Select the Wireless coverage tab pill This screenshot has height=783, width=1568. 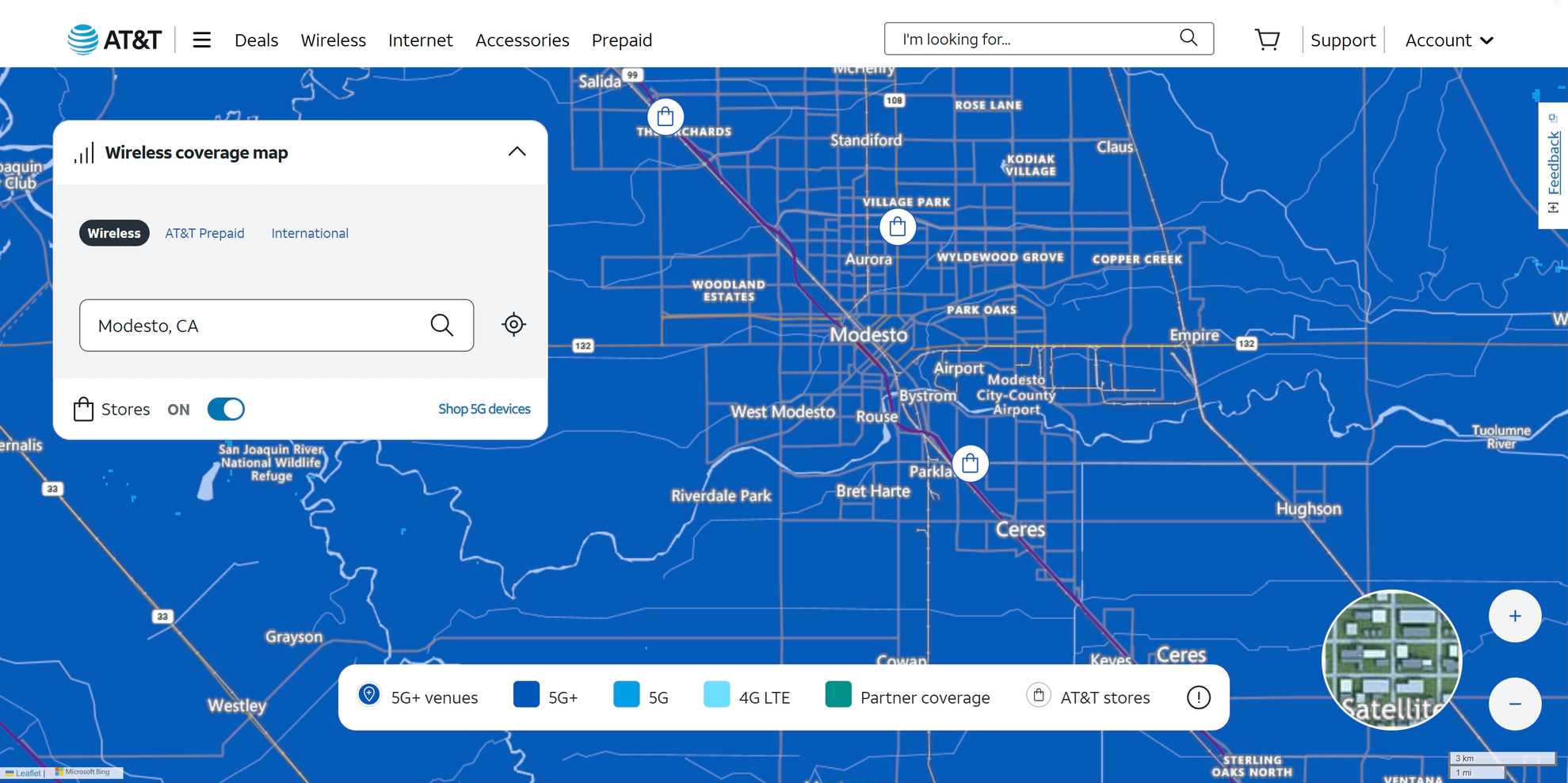pyautogui.click(x=114, y=233)
